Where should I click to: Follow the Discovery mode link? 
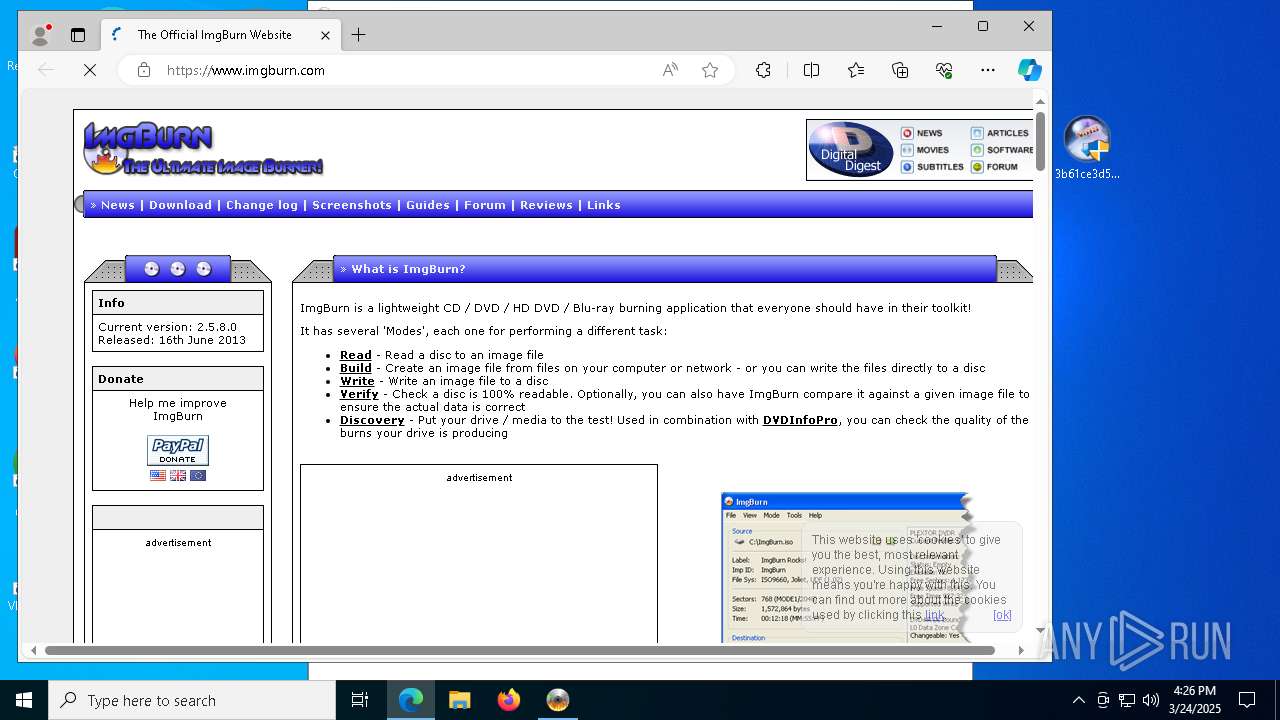[x=372, y=420]
